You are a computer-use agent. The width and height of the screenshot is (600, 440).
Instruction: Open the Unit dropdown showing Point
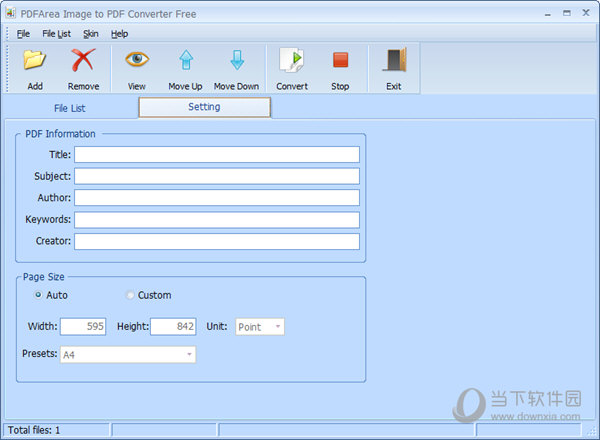(260, 327)
